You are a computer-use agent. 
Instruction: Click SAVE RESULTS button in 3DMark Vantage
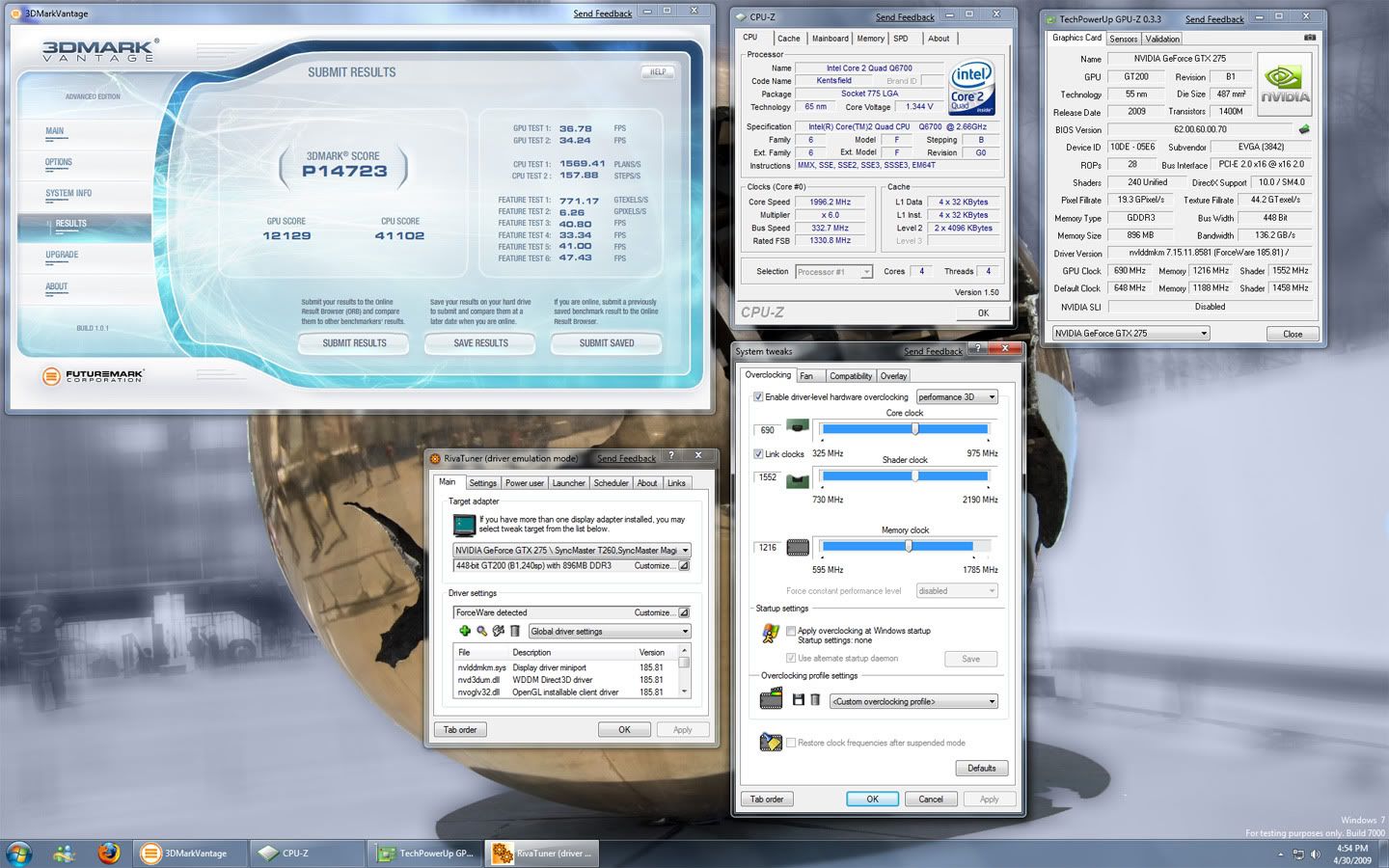[x=480, y=343]
